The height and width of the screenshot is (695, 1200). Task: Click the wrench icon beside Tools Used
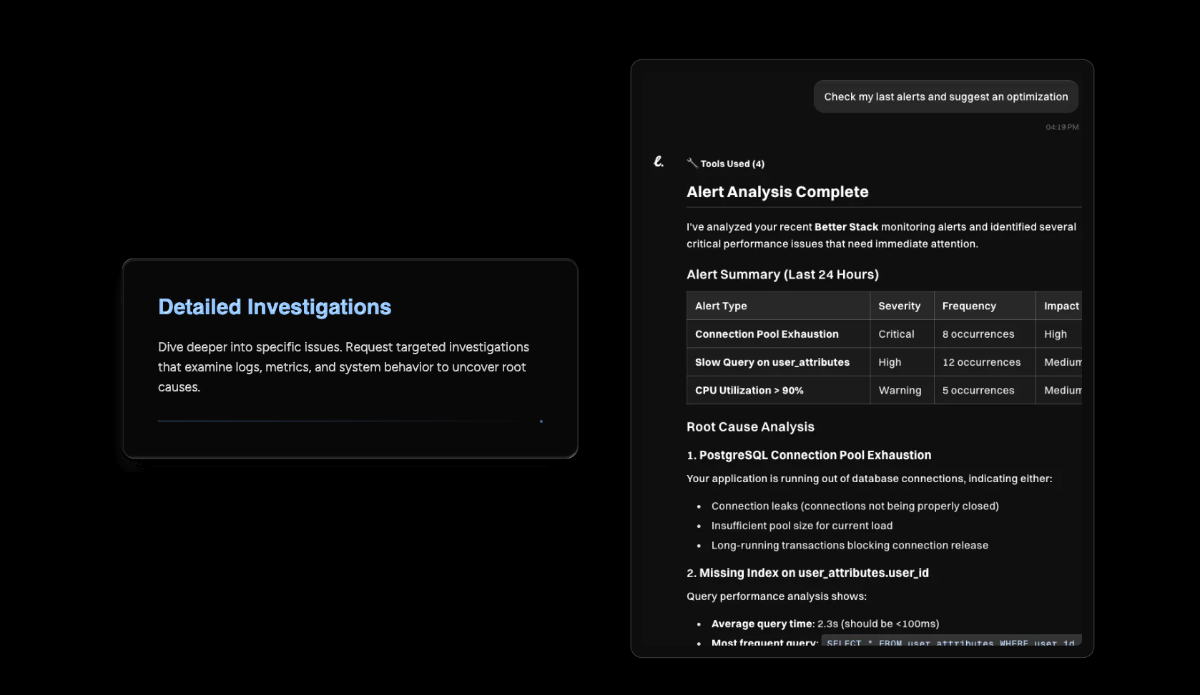click(692, 163)
